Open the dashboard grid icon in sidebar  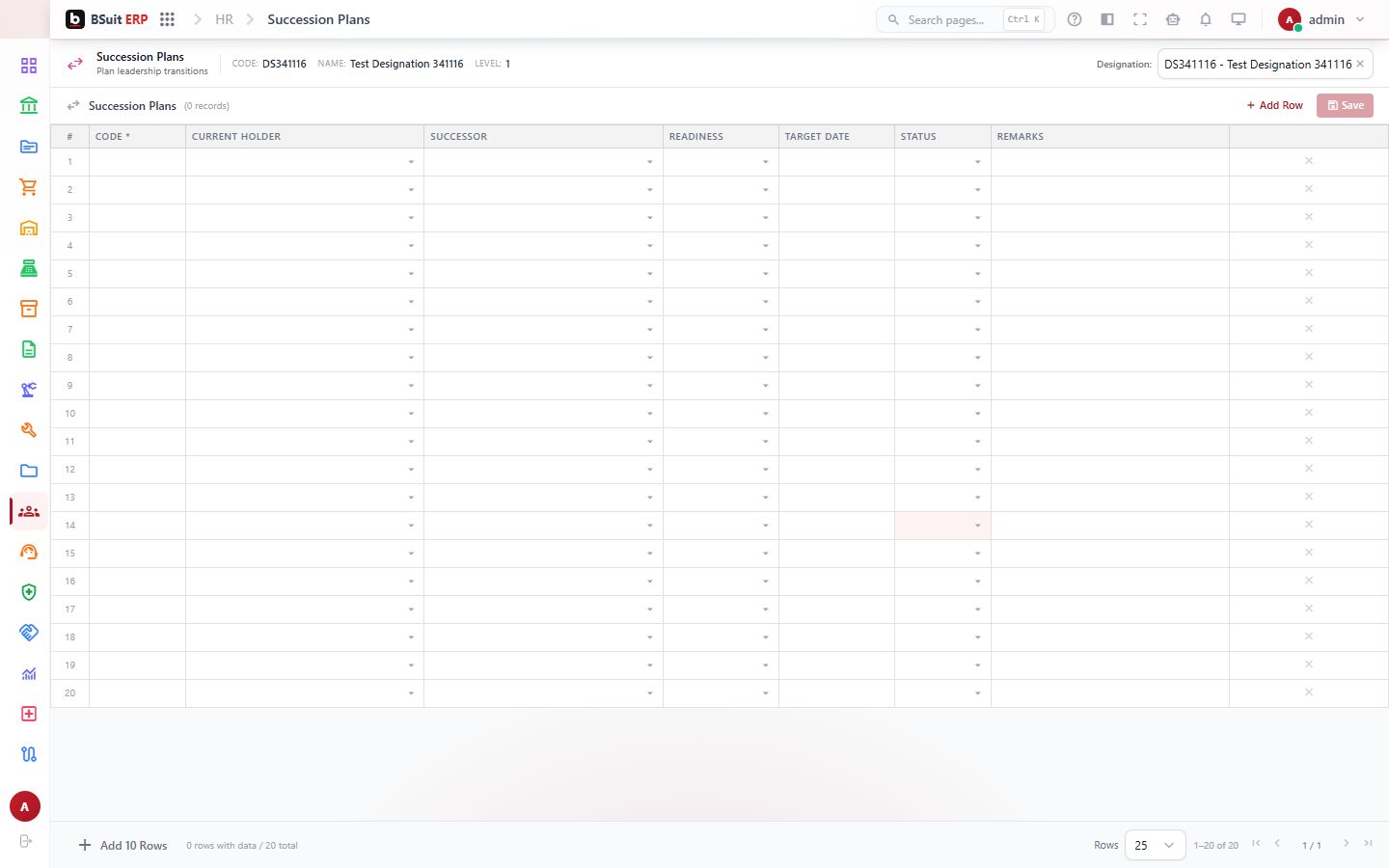point(29,66)
